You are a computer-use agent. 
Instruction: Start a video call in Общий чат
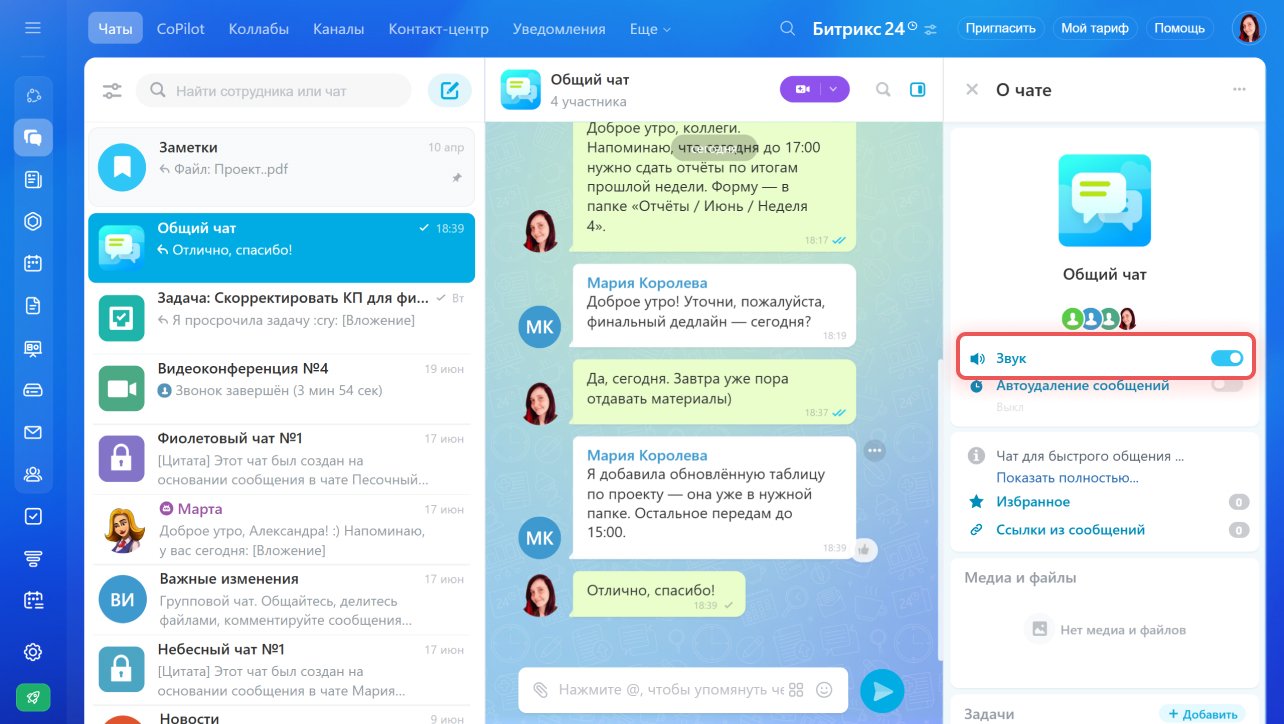pos(801,89)
